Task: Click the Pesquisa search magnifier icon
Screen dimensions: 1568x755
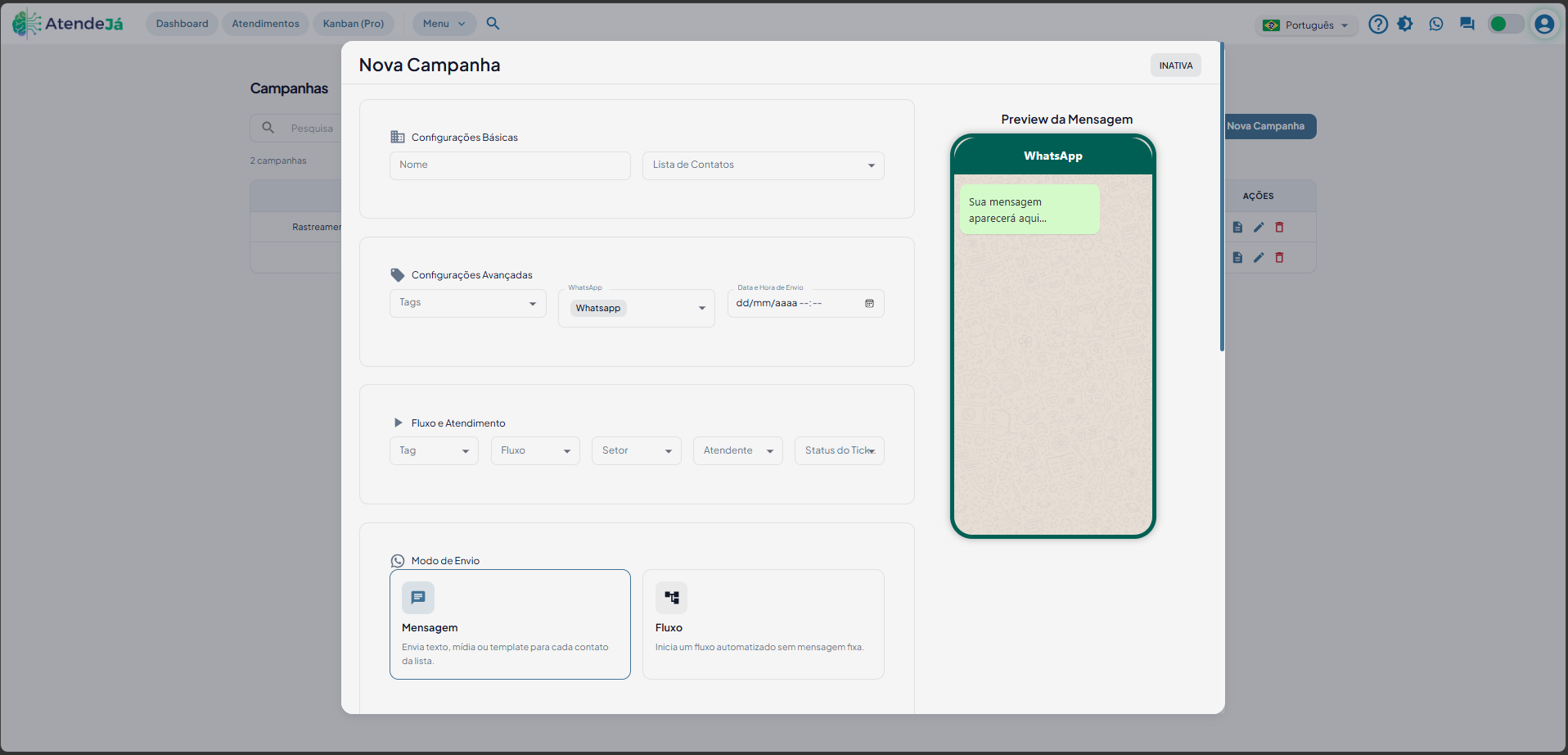Action: [x=268, y=128]
